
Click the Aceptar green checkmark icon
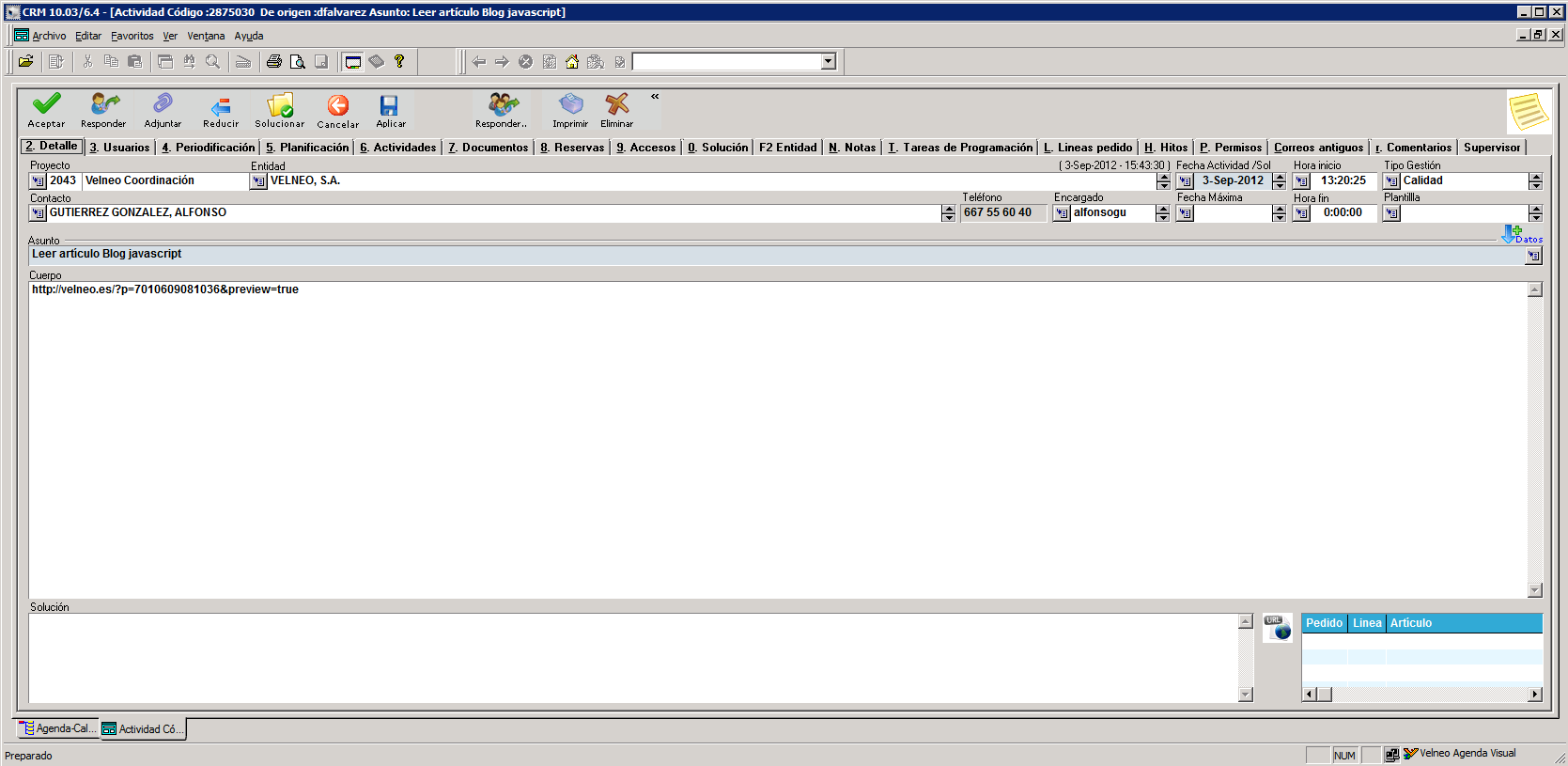tap(46, 103)
